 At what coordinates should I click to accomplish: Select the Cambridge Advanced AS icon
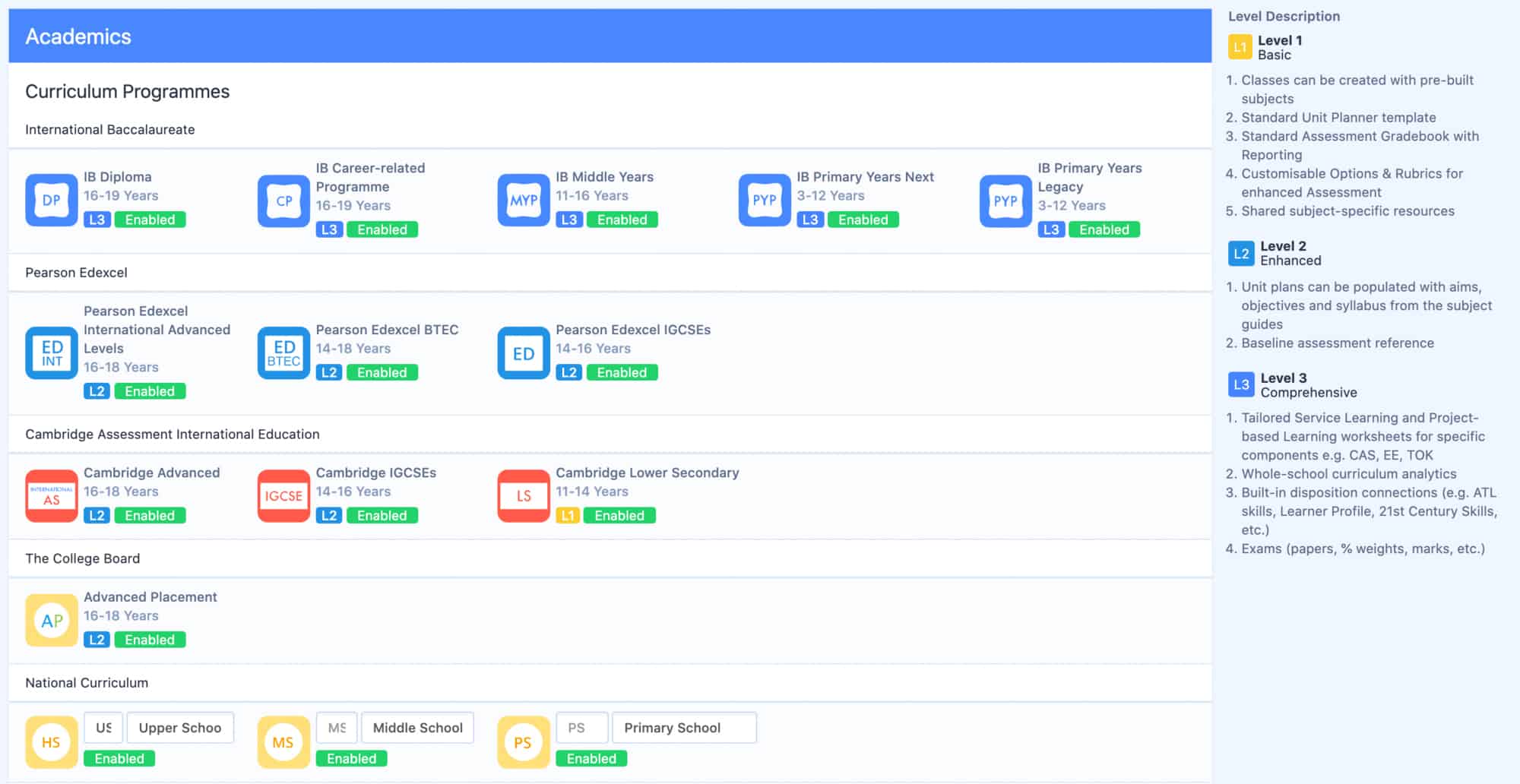tap(52, 496)
